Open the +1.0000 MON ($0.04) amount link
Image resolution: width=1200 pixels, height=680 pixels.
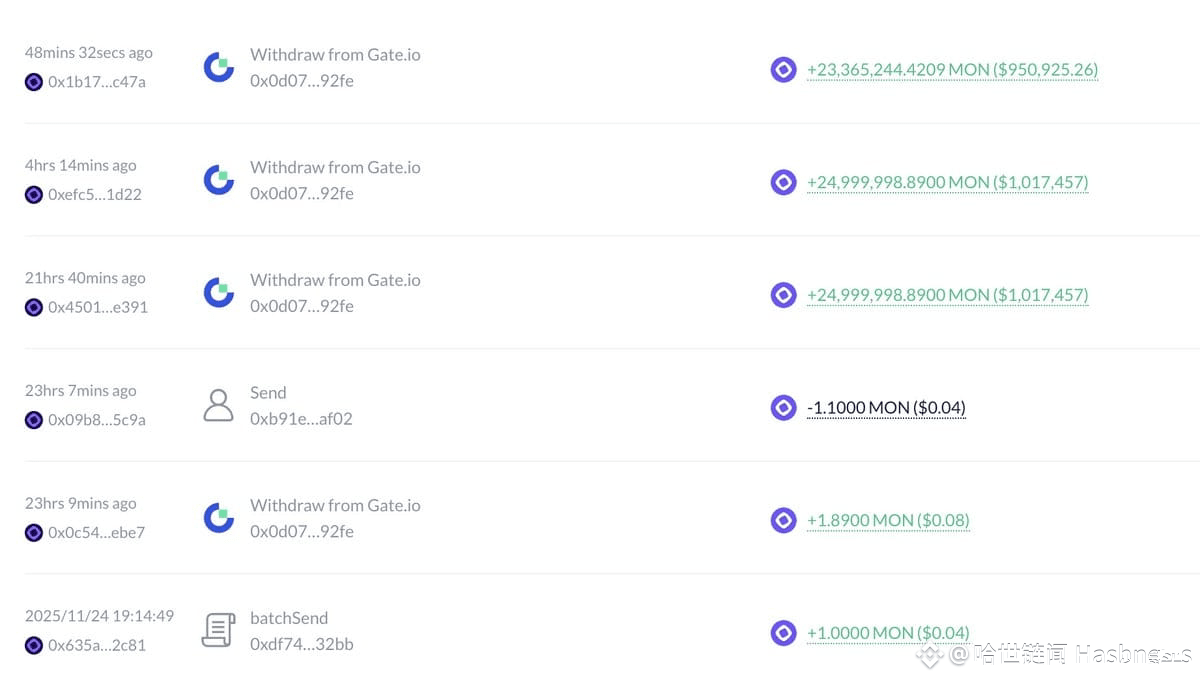(x=888, y=632)
